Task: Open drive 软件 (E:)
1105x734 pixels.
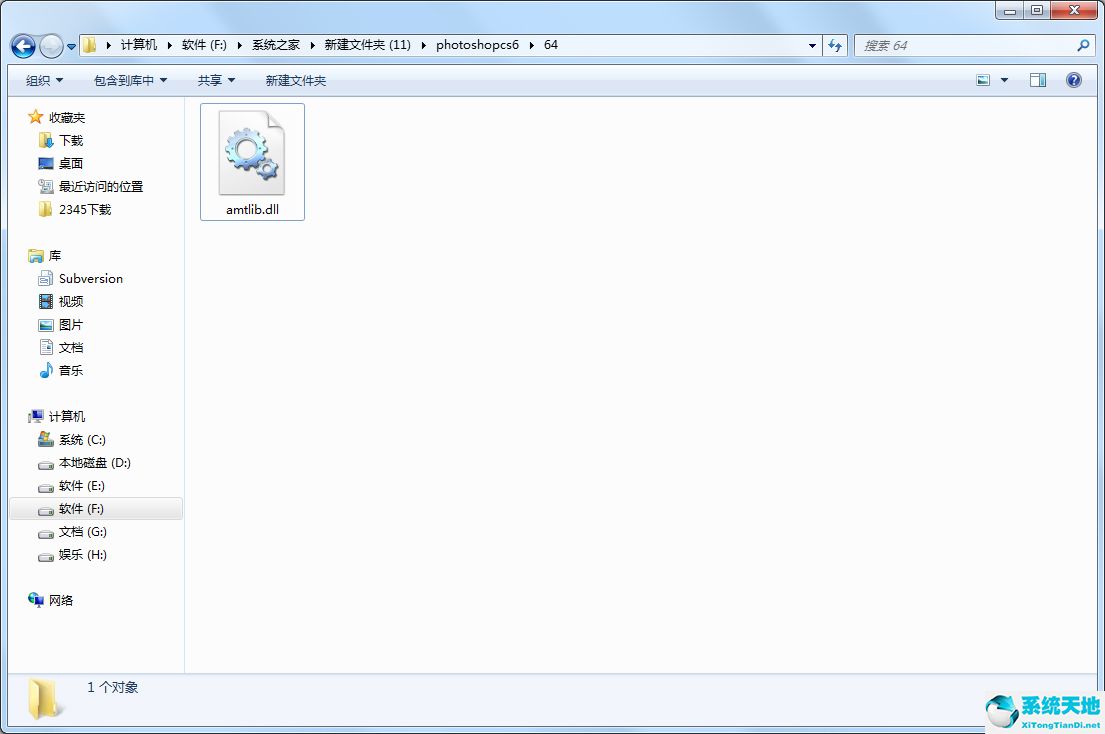Action: (82, 485)
